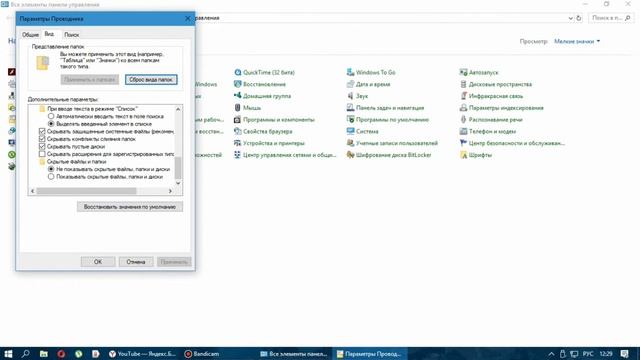640x360 pixels.
Task: Open the Программы и компоненты icon
Action: pyautogui.click(x=238, y=120)
